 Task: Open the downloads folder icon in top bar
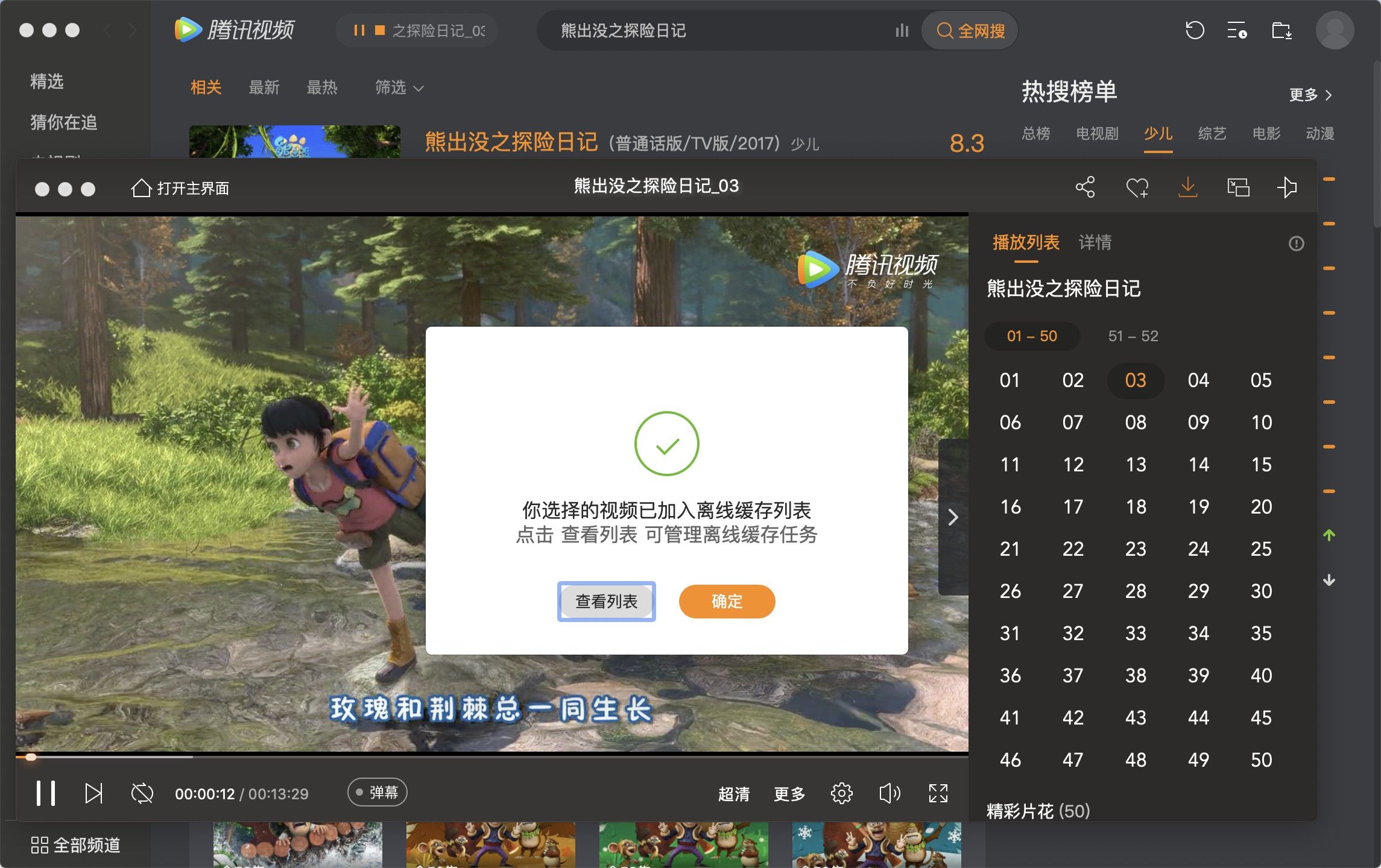click(x=1281, y=30)
